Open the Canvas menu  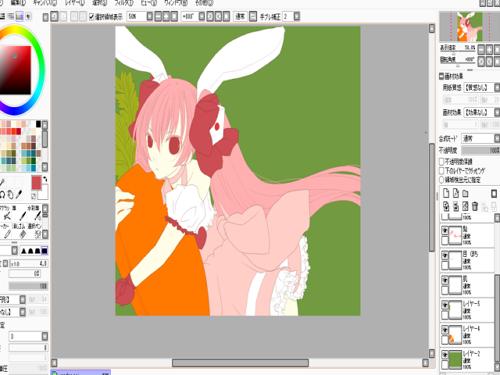[x=45, y=3]
